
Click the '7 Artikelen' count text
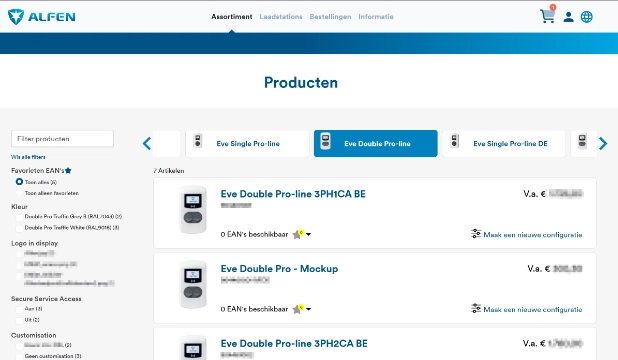(x=169, y=171)
